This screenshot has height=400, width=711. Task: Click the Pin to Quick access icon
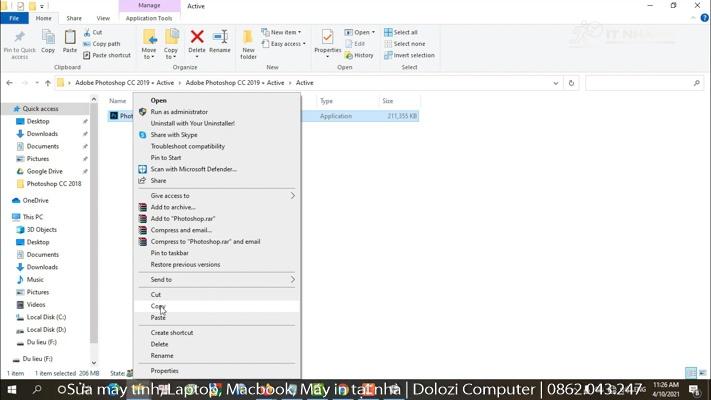click(19, 42)
